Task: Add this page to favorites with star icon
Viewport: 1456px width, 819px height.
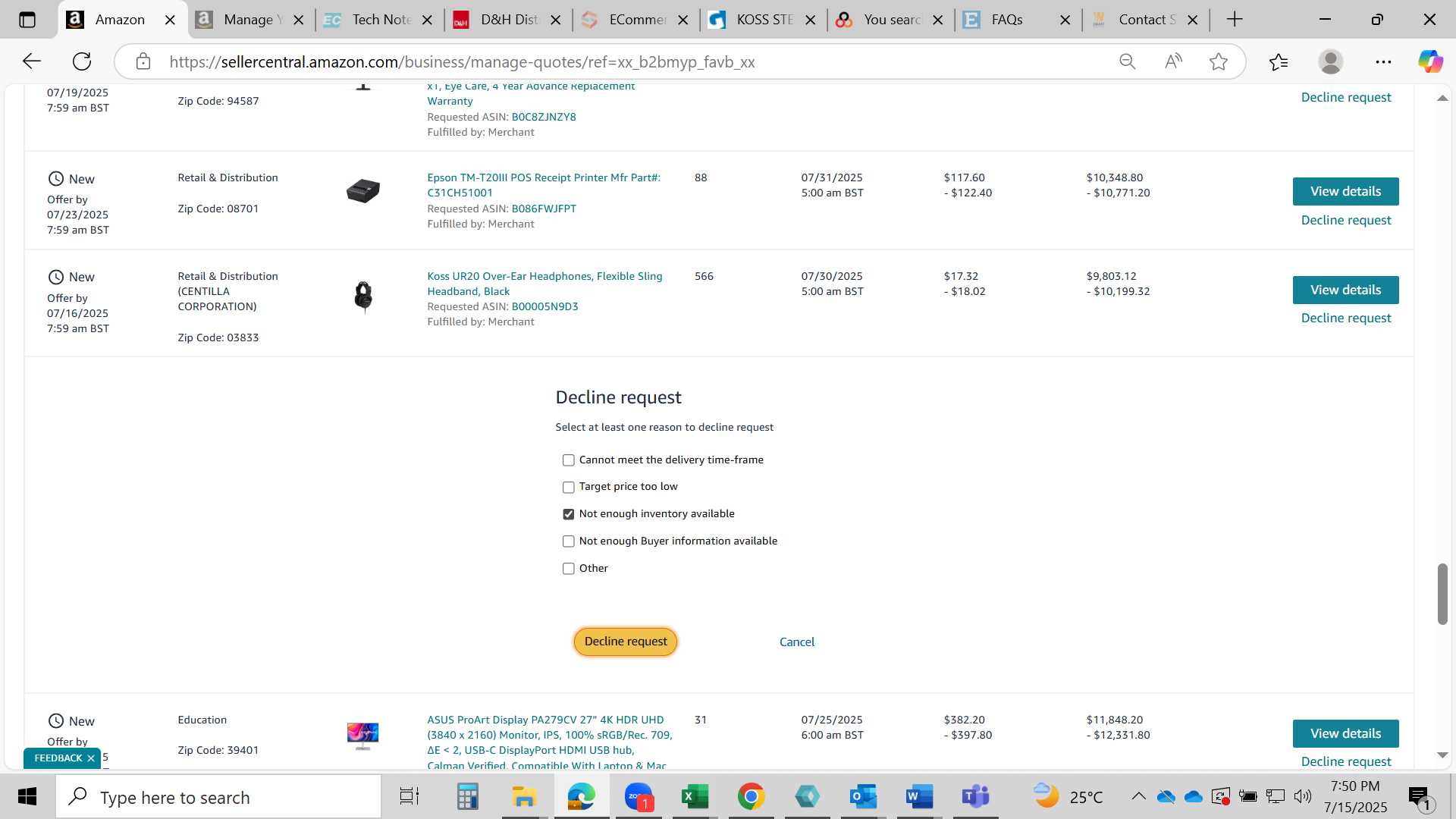Action: tap(1219, 61)
